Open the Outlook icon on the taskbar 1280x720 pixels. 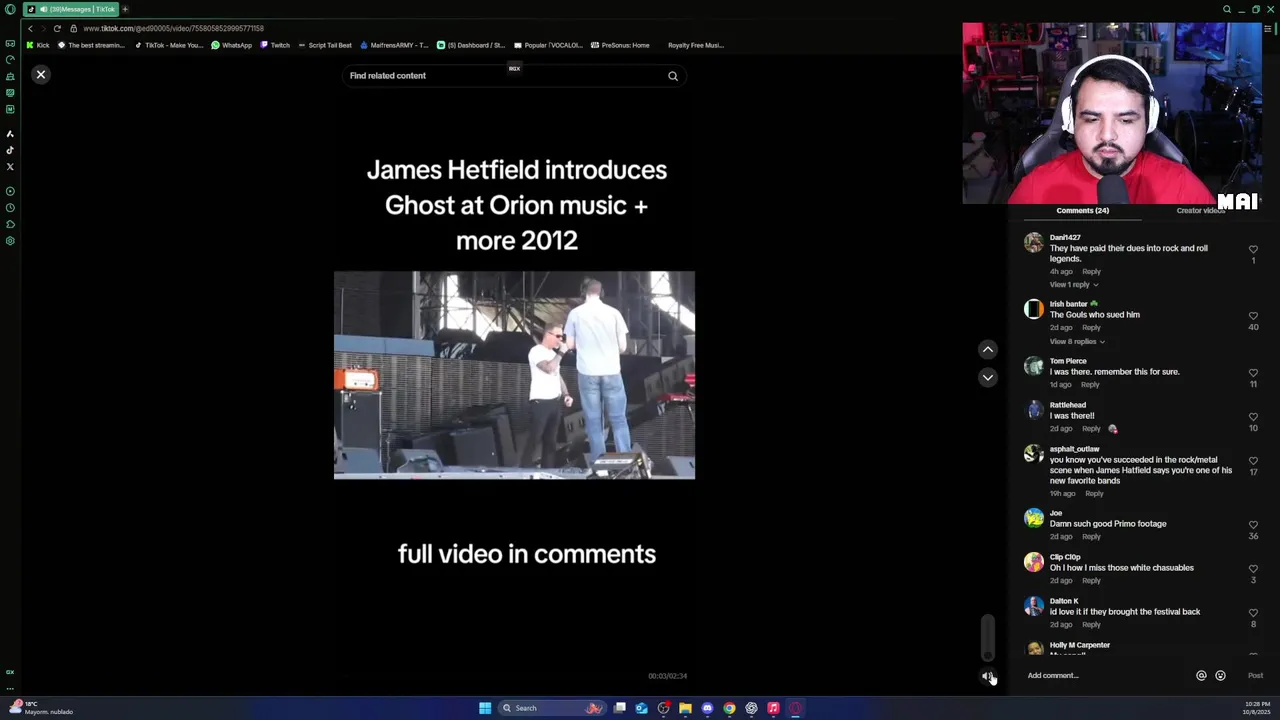point(641,708)
